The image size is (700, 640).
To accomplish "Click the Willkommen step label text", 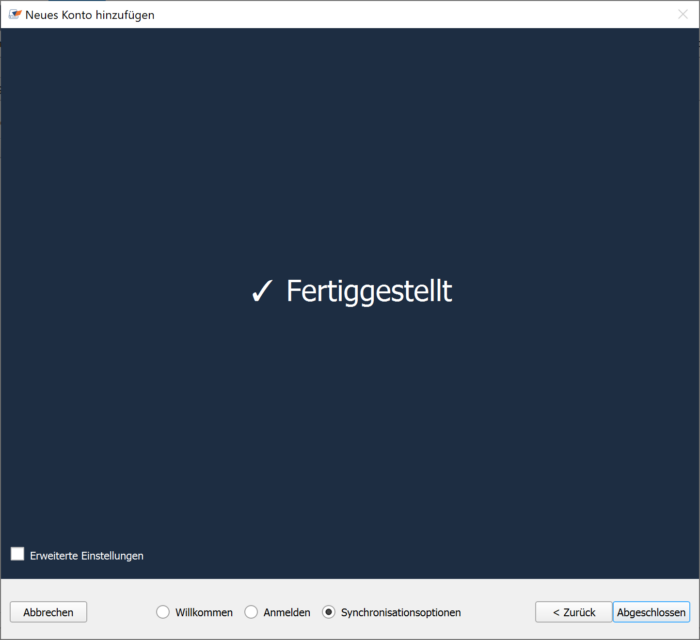I will pos(204,612).
